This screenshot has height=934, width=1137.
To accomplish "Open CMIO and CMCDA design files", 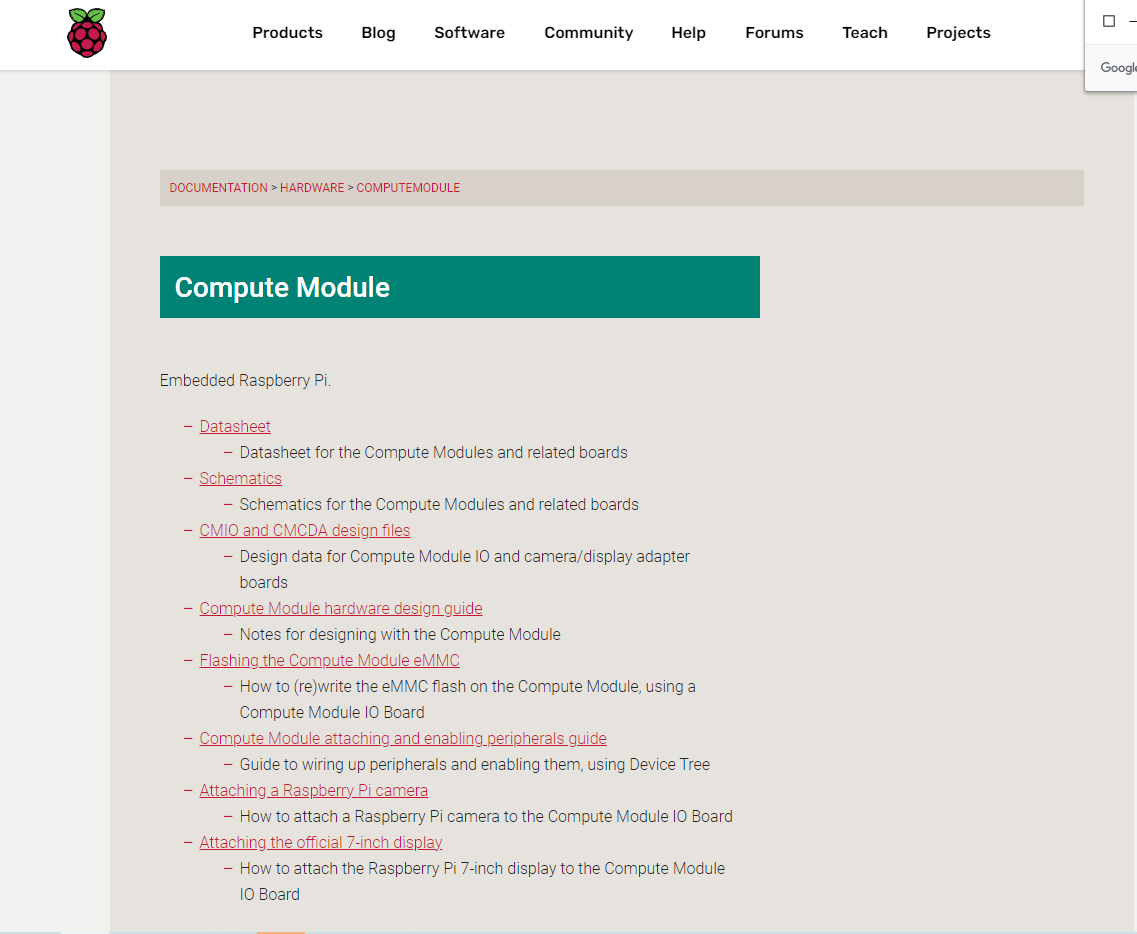I will (305, 531).
